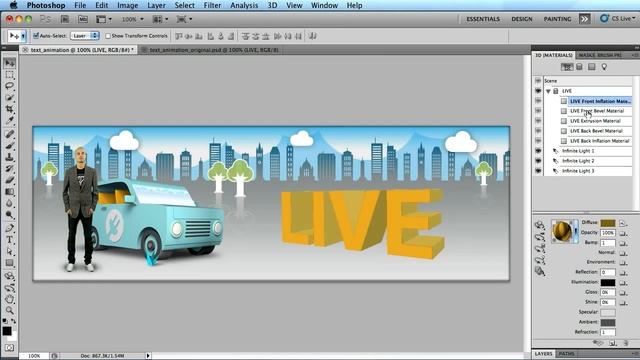Viewport: 640px width, 360px height.
Task: Open the Apple menu
Action: click(x=13, y=5)
